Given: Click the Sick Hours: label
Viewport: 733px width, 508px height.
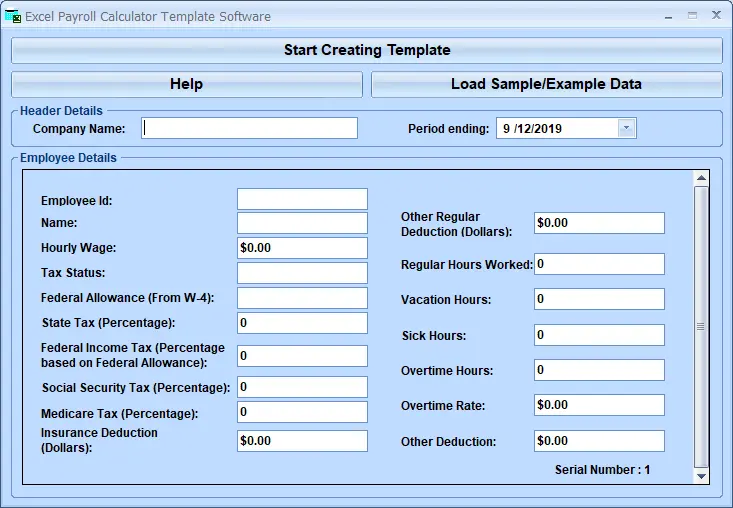Looking at the screenshot, I should coord(434,336).
